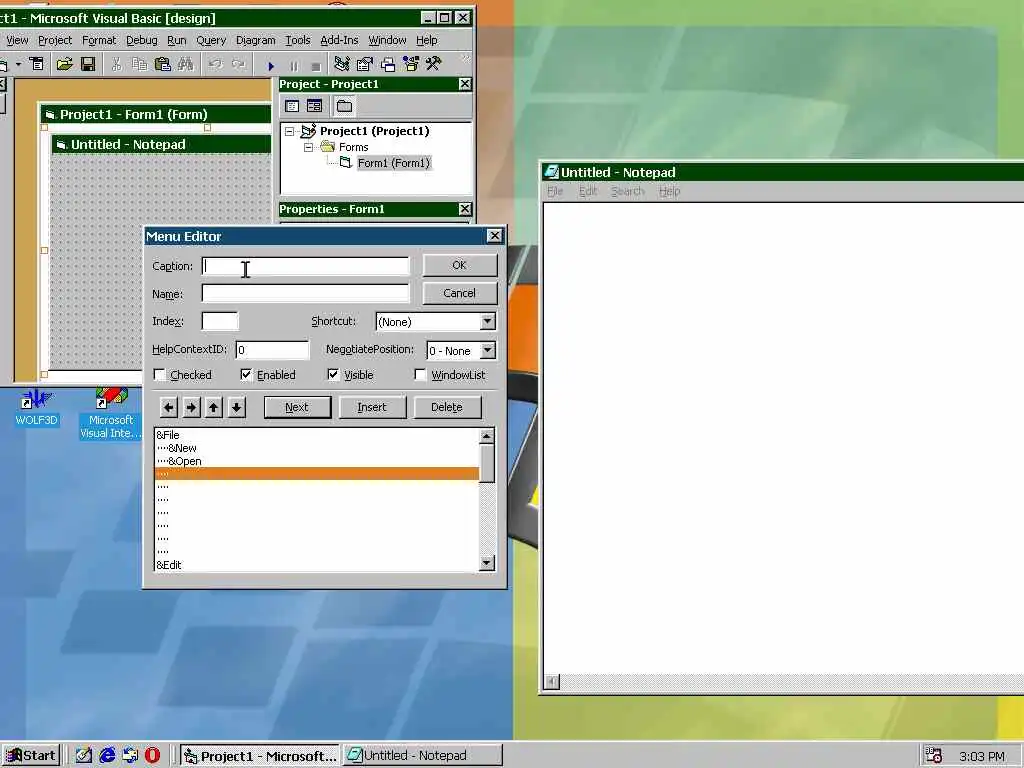Collapse the Forms folder node
The width and height of the screenshot is (1024, 768).
click(308, 148)
